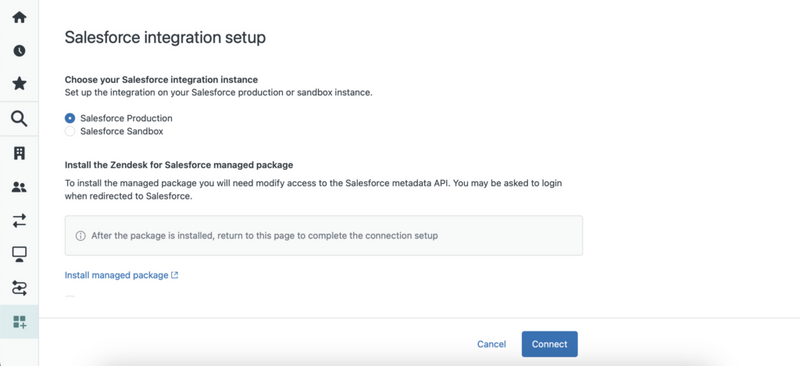Open the People icon in sidebar

coord(19,187)
